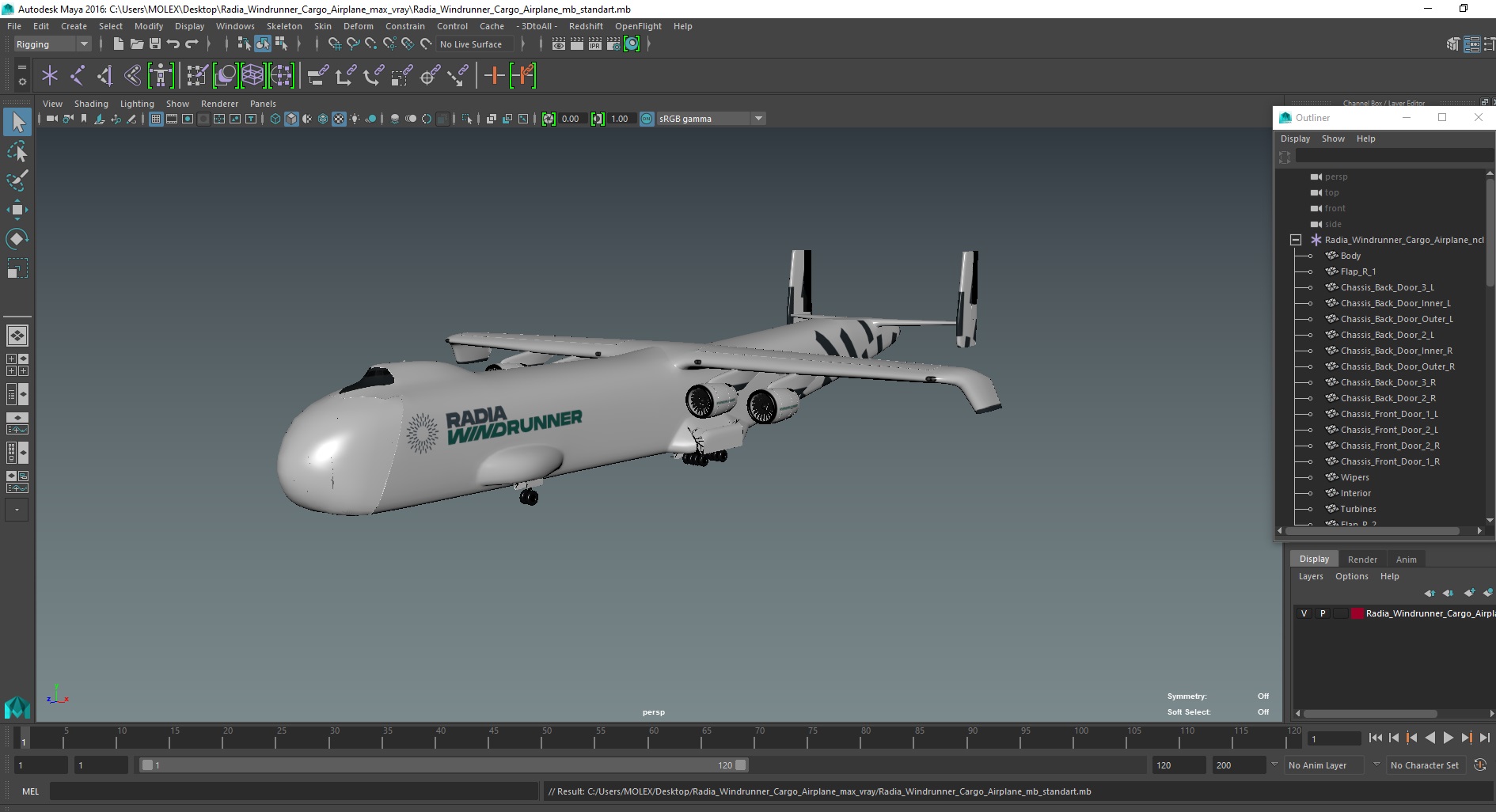The height and width of the screenshot is (812, 1496).
Task: Open Render Settings clapboard gear icon
Action: pos(613,44)
